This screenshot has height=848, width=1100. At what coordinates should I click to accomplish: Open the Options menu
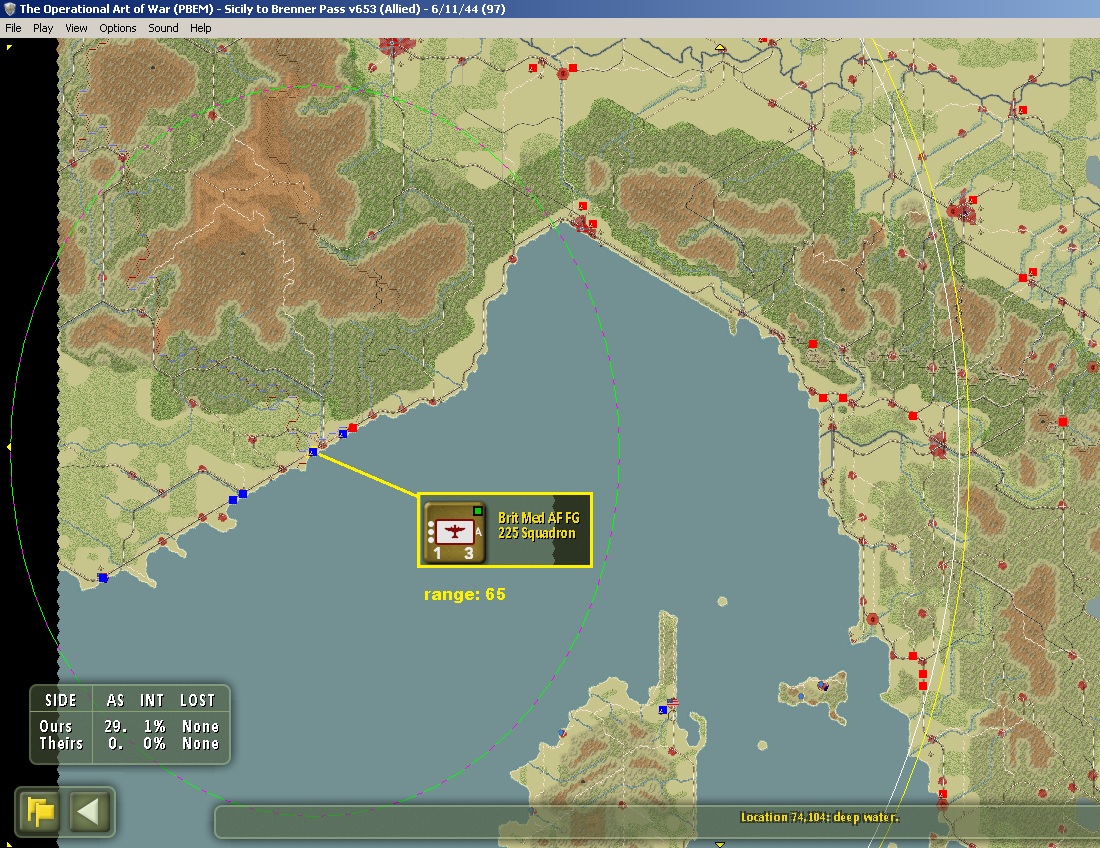pyautogui.click(x=117, y=28)
